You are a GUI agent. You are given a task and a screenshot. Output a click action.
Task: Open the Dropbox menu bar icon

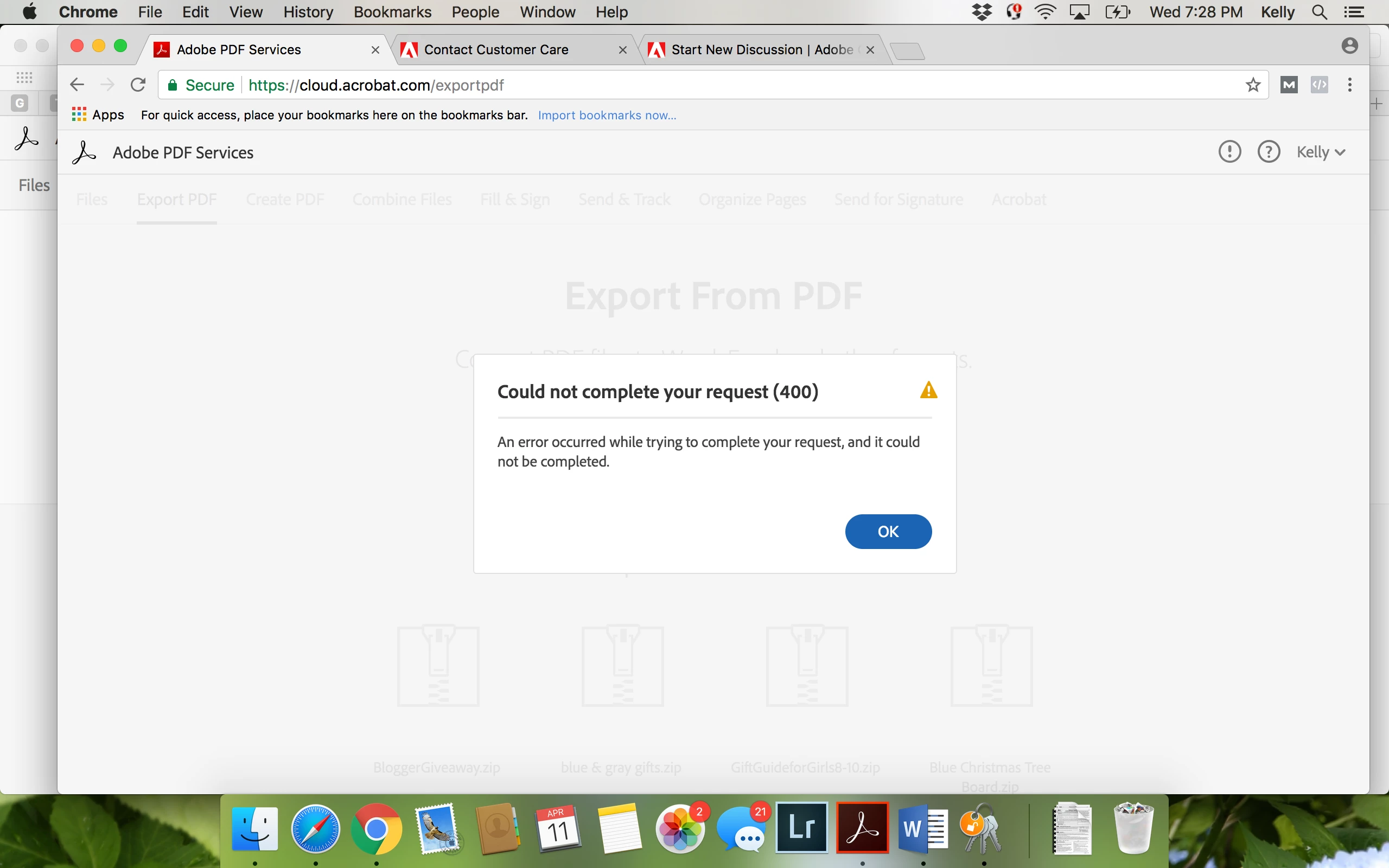pyautogui.click(x=982, y=12)
